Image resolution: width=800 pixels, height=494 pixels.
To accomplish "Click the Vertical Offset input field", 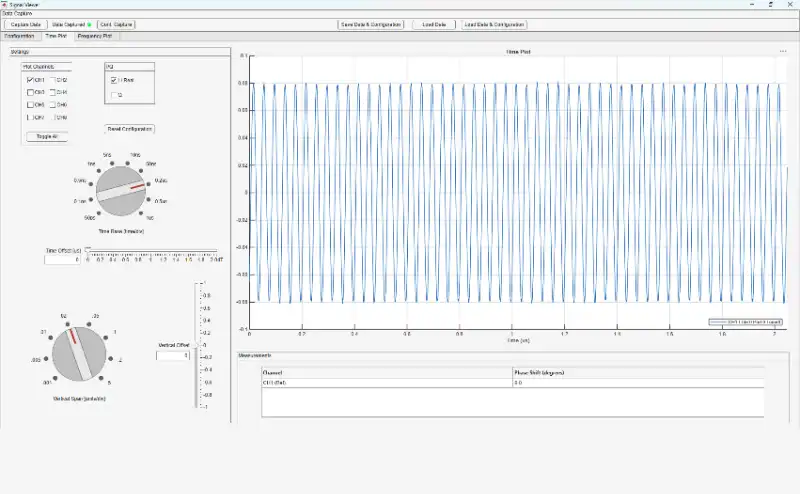I will click(173, 355).
